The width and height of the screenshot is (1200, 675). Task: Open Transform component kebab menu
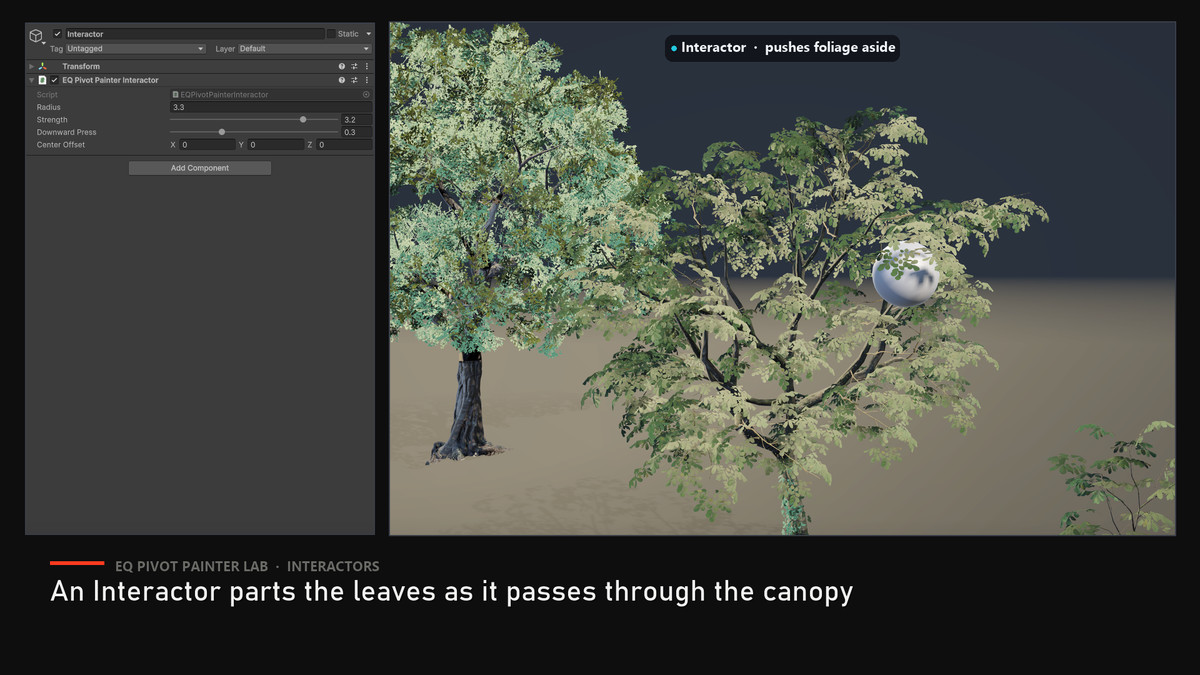point(367,67)
